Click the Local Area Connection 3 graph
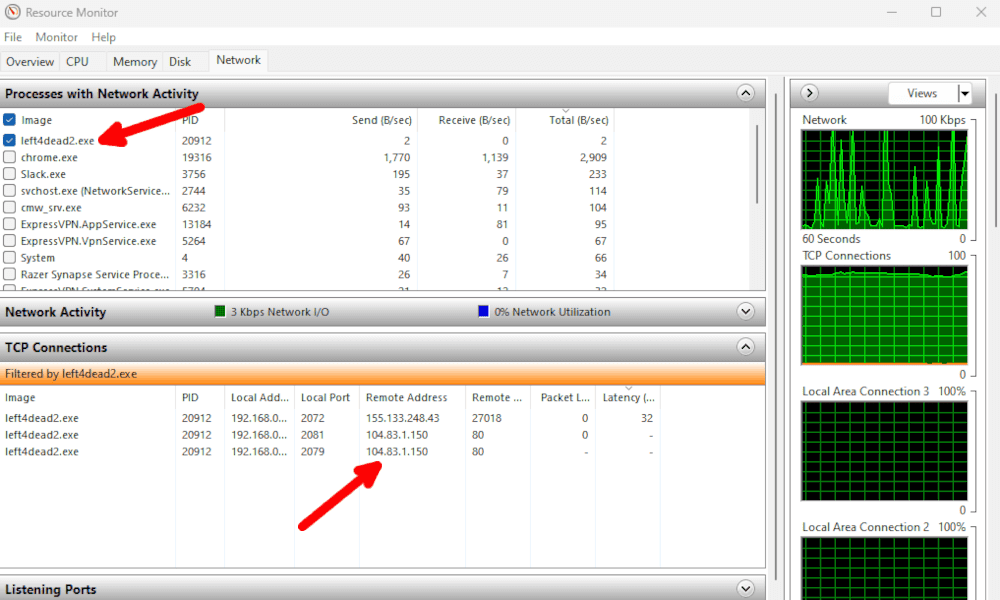This screenshot has width=1000, height=600. (x=884, y=451)
